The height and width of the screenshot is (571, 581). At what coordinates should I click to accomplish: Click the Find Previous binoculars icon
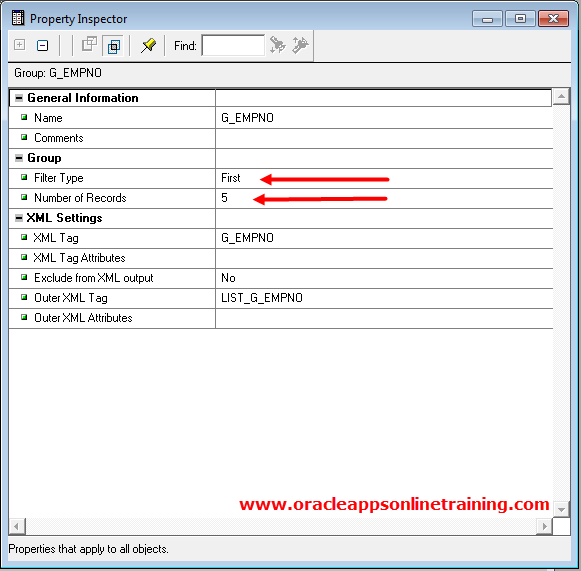(277, 45)
